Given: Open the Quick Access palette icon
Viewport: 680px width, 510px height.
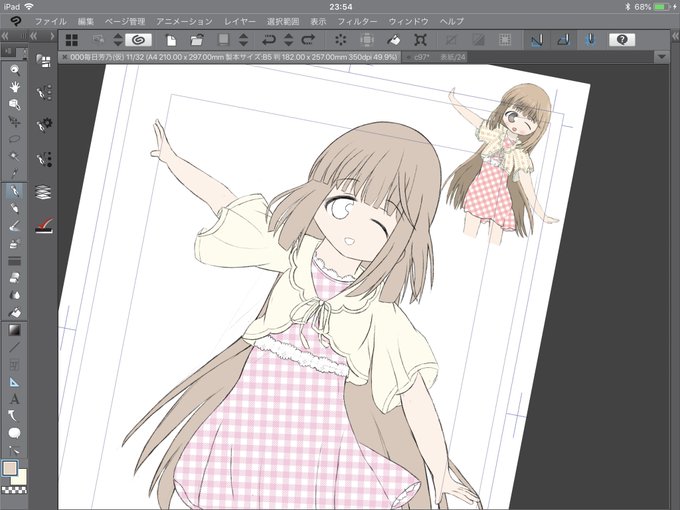Looking at the screenshot, I should pos(44,61).
